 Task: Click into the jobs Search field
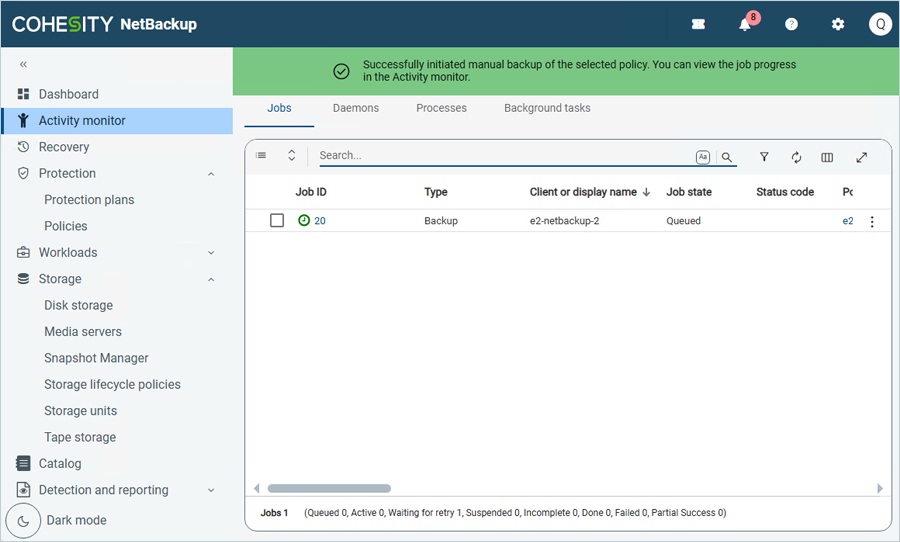[x=500, y=156]
